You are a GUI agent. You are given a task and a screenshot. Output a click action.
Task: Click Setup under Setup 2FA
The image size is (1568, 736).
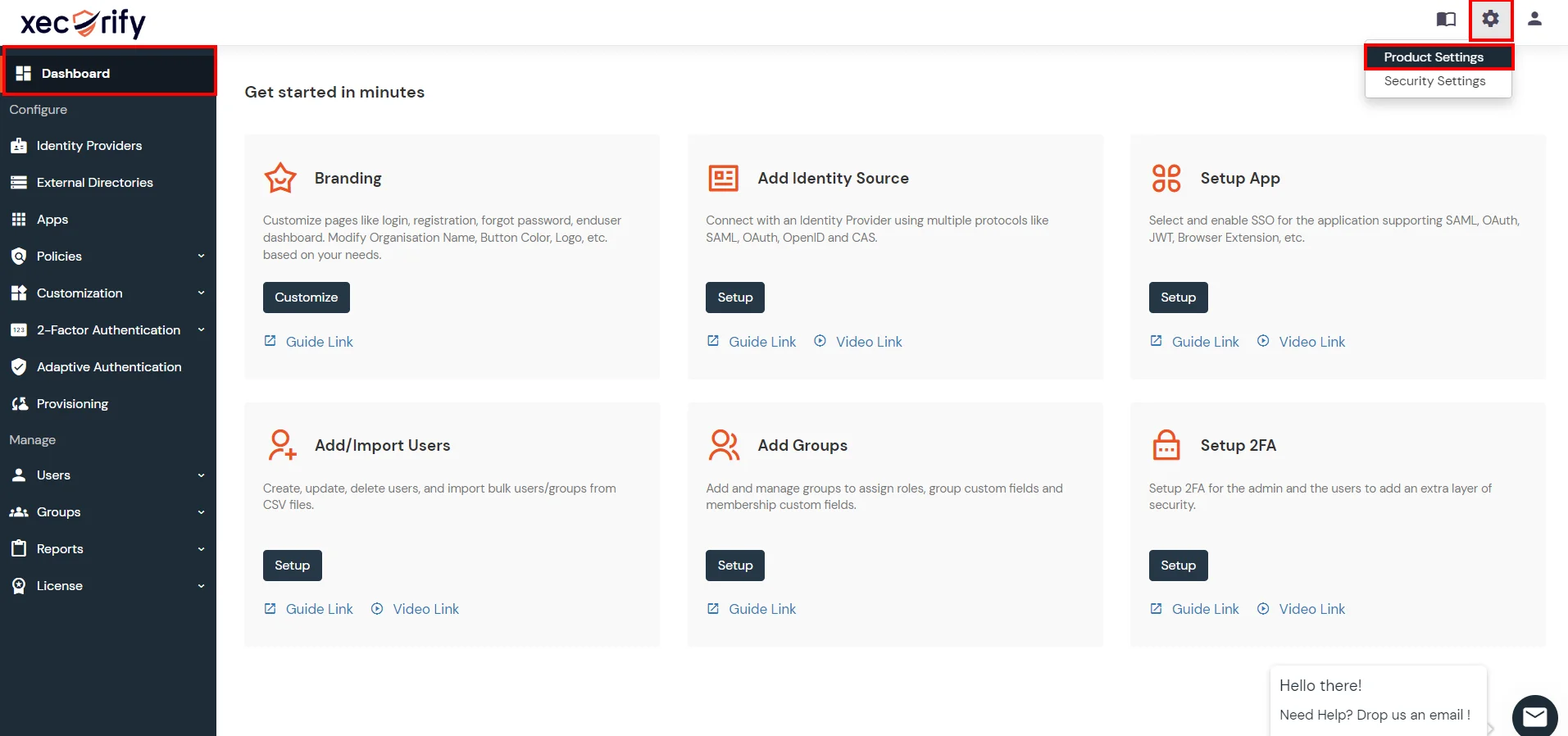[x=1178, y=566]
